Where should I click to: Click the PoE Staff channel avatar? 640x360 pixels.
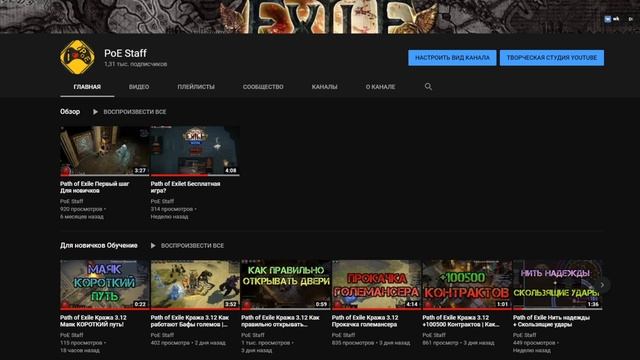77,57
